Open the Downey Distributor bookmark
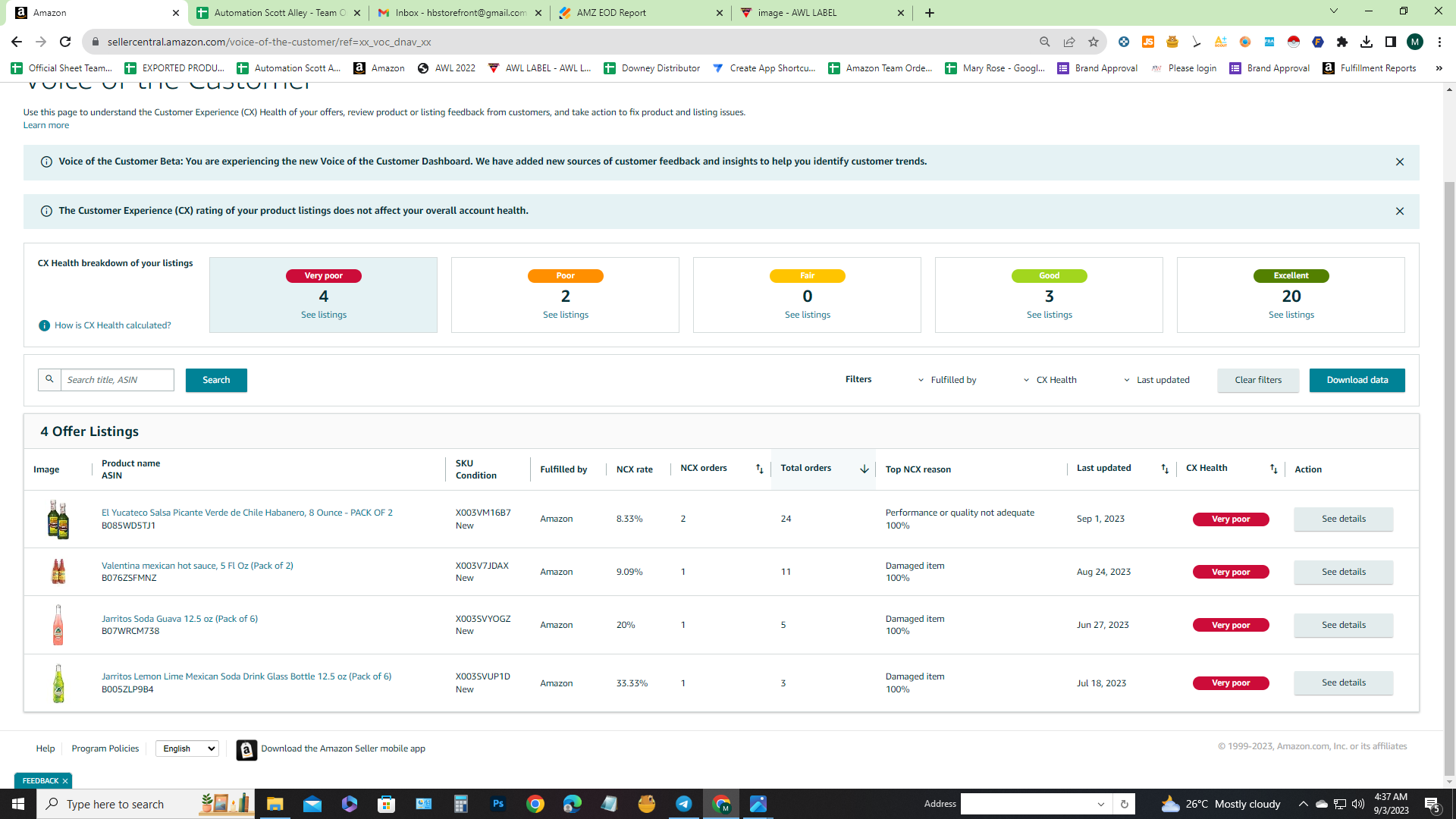The width and height of the screenshot is (1456, 819). coord(652,68)
